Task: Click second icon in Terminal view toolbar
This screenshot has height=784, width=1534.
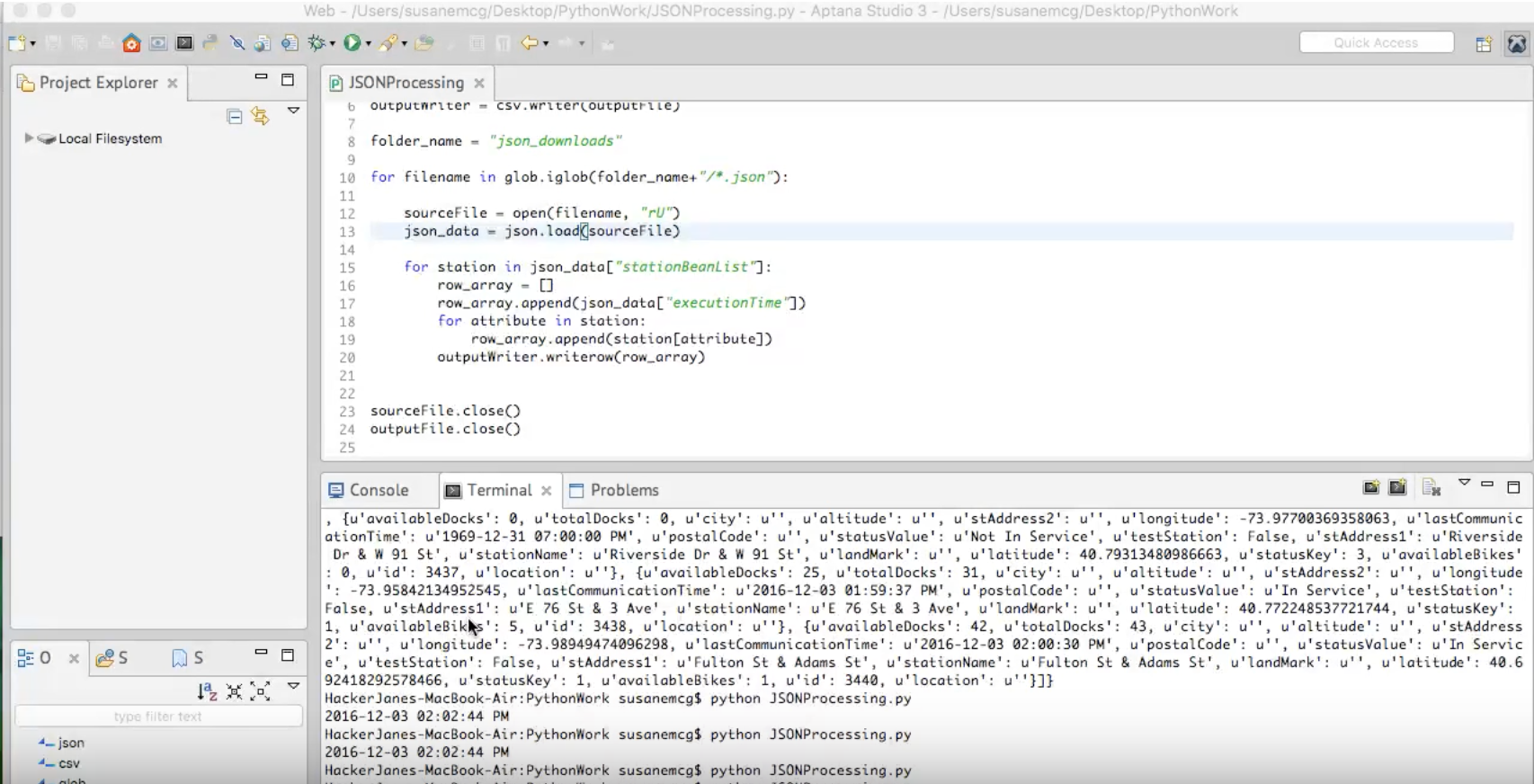Action: click(1397, 487)
